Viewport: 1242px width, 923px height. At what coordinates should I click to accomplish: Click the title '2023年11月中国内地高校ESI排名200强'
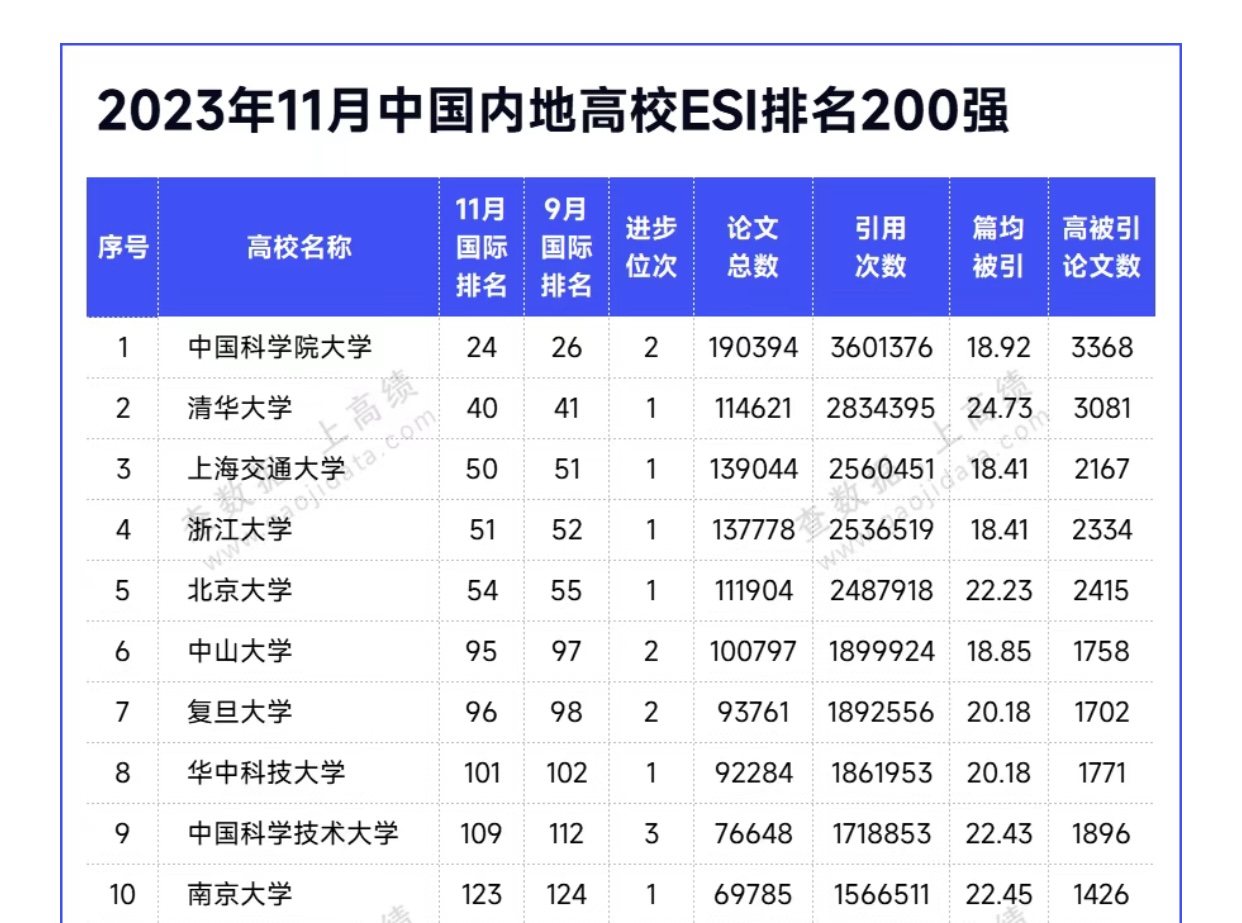click(552, 112)
